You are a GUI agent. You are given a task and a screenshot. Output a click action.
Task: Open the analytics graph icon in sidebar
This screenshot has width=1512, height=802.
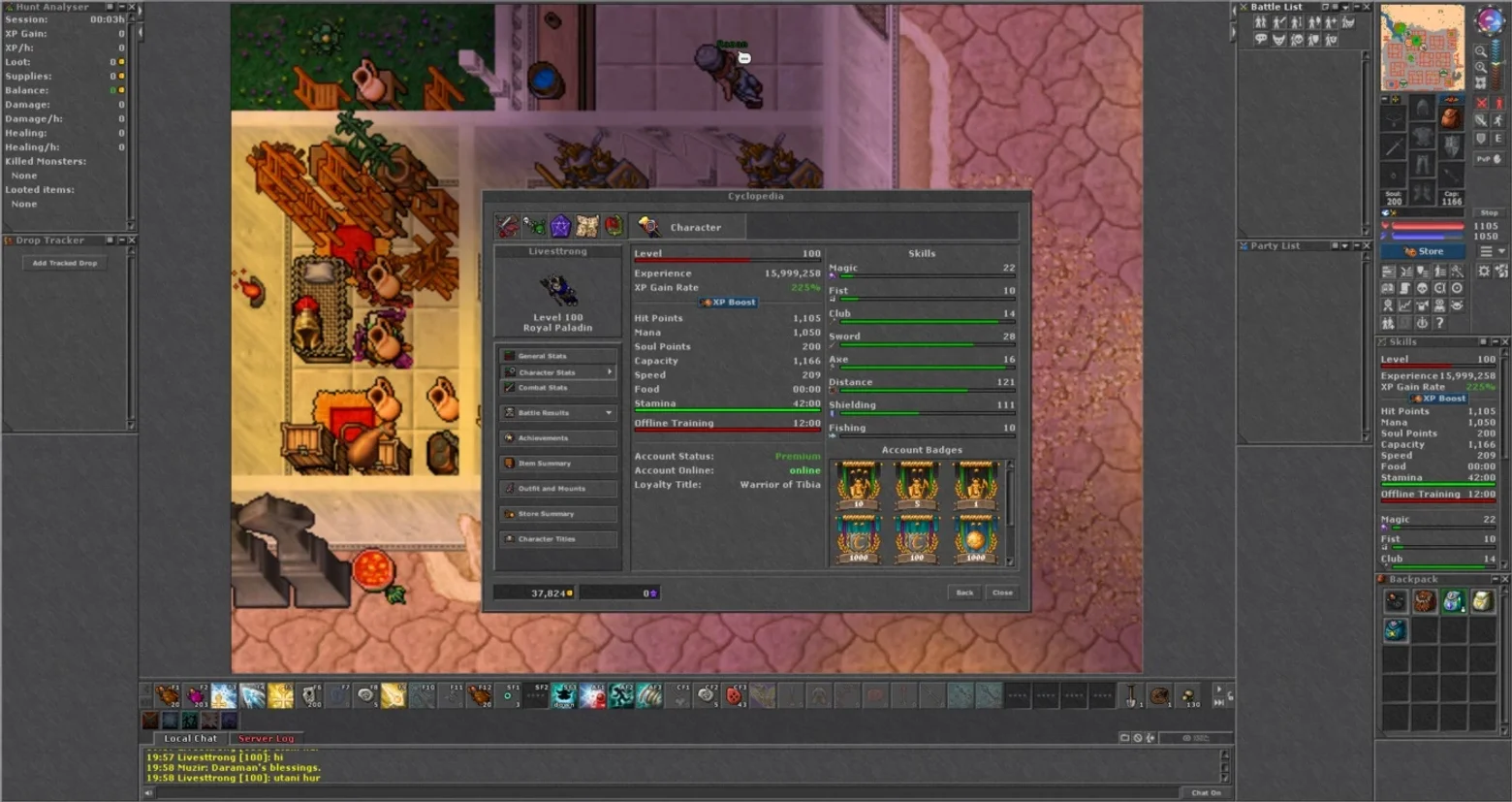pos(1404,305)
